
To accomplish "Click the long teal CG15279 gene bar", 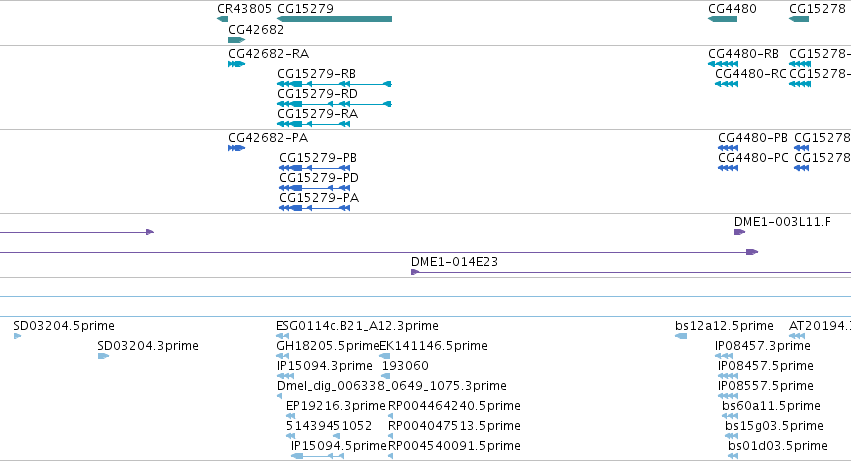I will pos(334,19).
